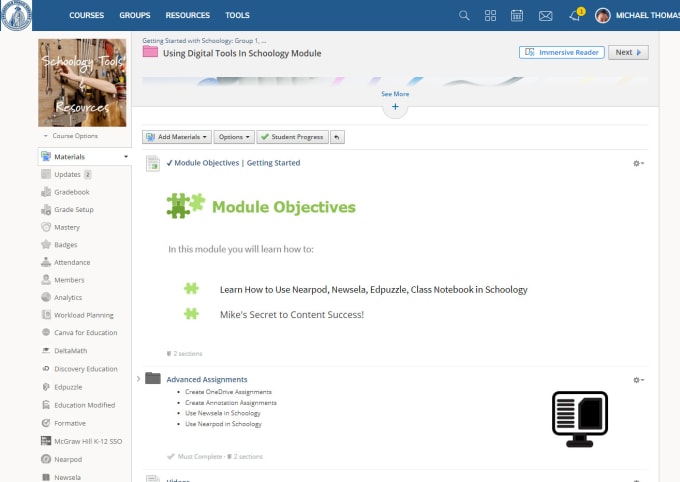Open the Options dropdown button
Image resolution: width=680 pixels, height=482 pixels.
click(234, 137)
